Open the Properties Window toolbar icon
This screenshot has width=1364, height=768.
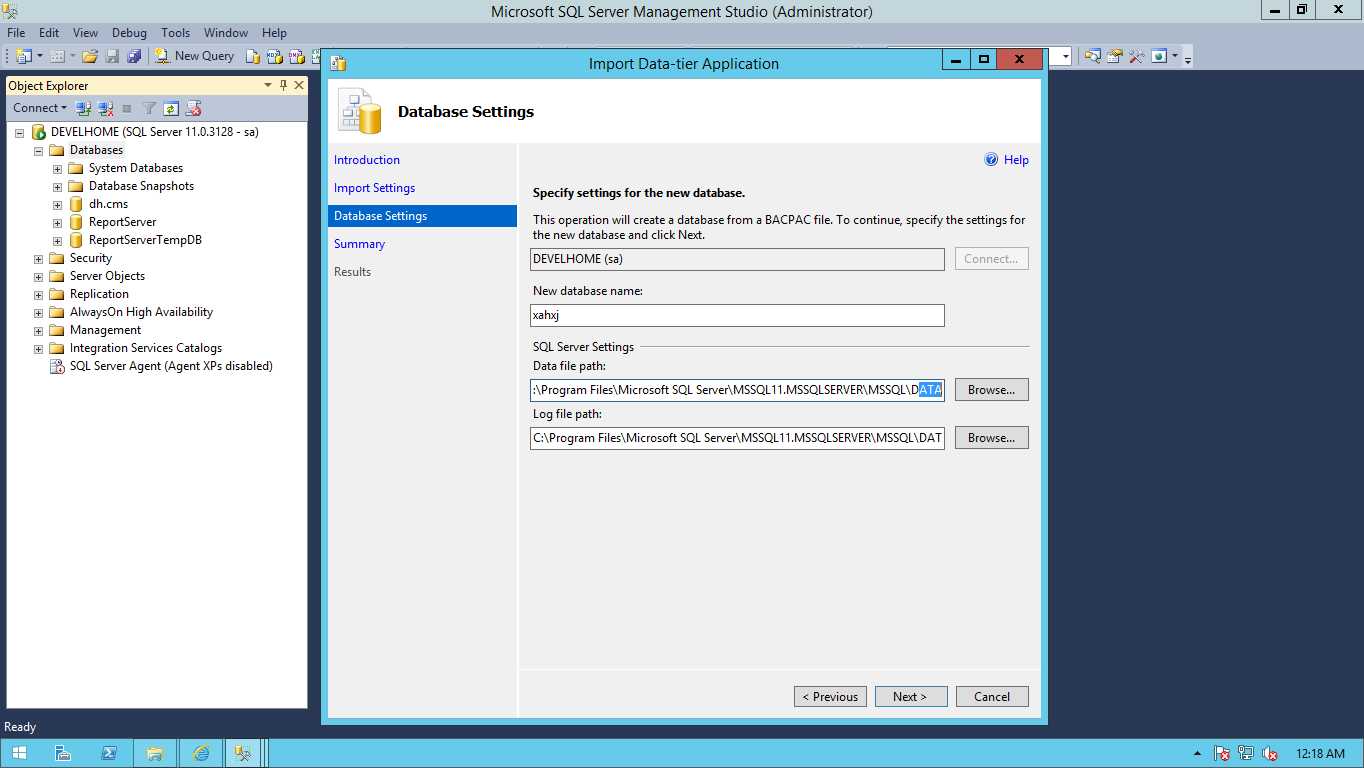(x=1115, y=56)
